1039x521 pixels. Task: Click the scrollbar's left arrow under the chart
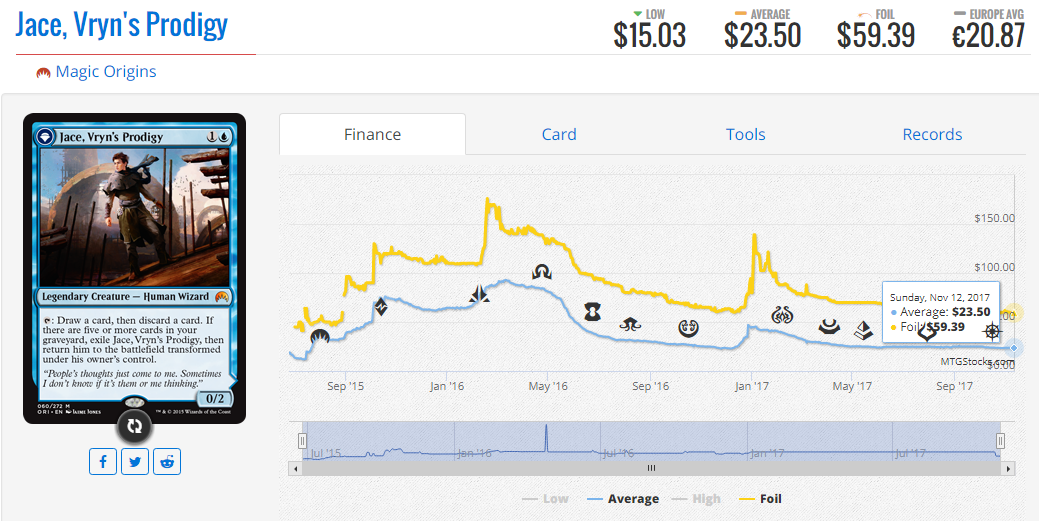pyautogui.click(x=296, y=468)
